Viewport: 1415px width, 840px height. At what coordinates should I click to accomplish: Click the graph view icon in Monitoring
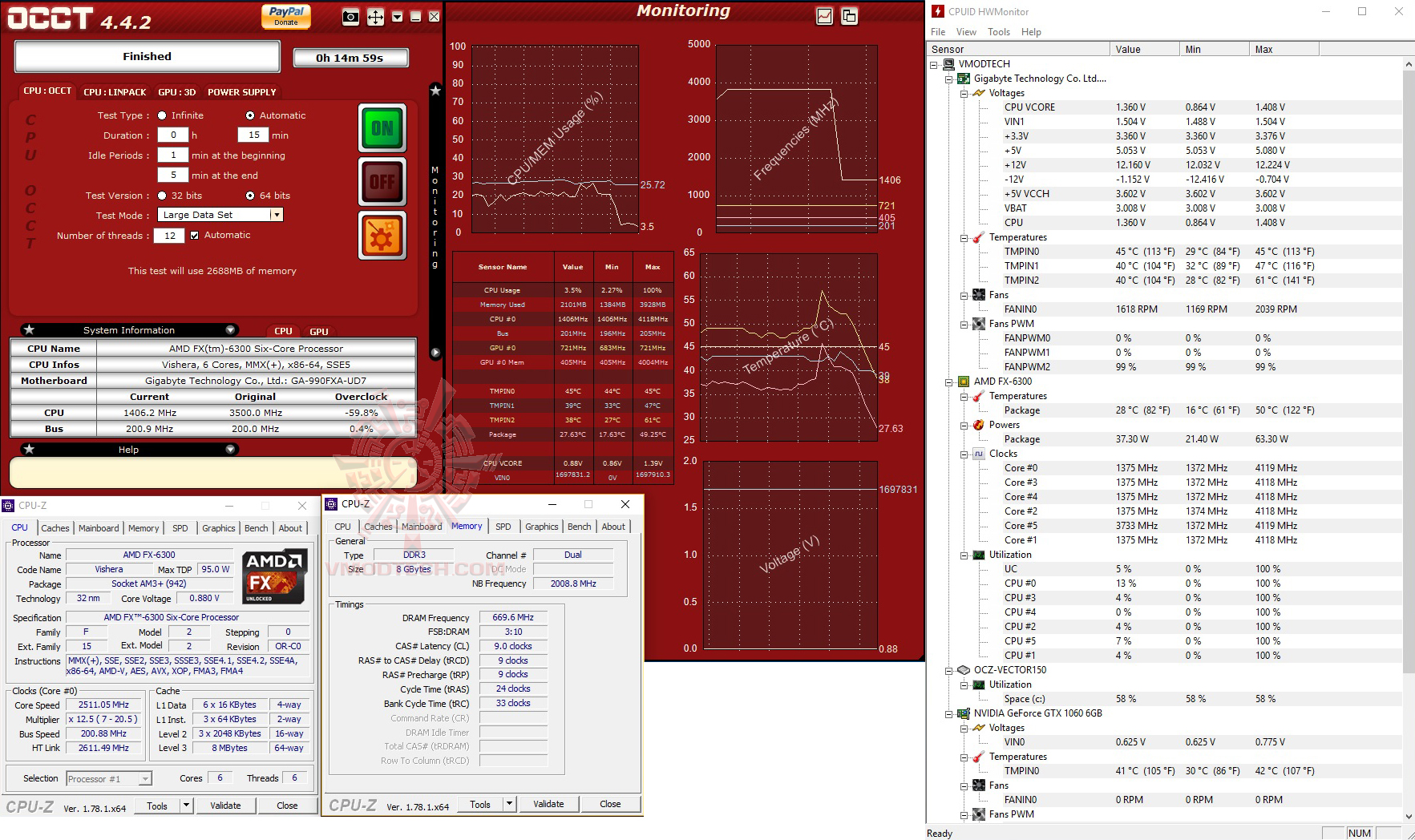[824, 16]
